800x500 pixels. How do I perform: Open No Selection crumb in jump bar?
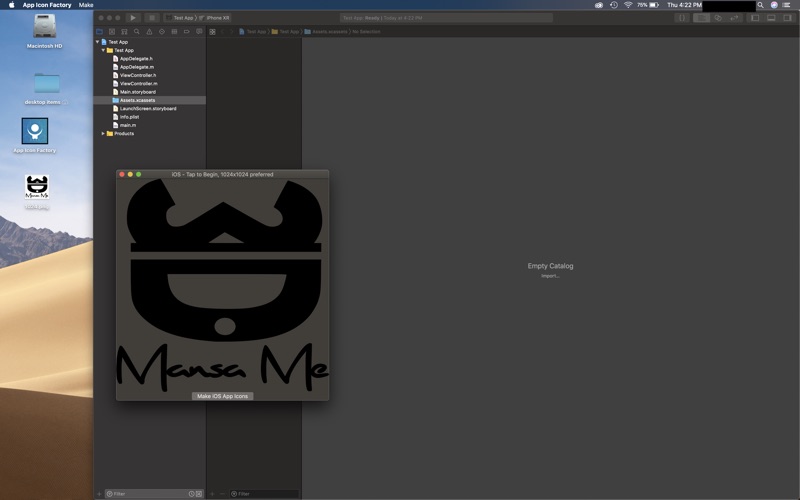[x=366, y=32]
